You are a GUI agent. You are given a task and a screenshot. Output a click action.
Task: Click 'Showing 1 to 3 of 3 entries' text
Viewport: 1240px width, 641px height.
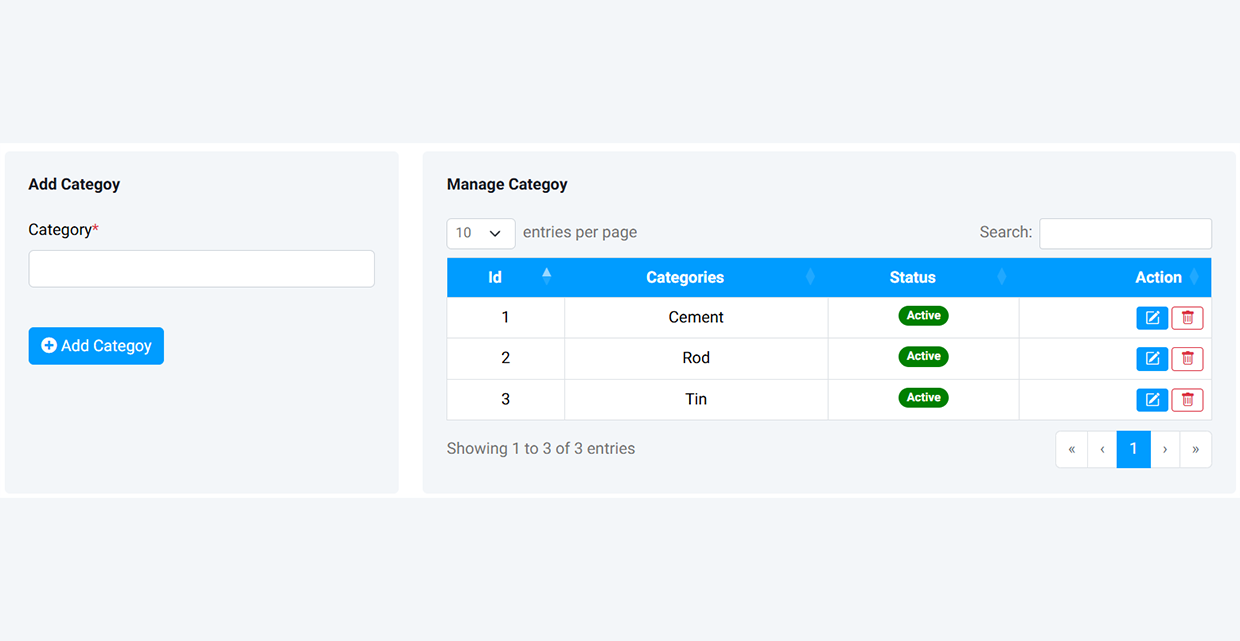tap(541, 449)
